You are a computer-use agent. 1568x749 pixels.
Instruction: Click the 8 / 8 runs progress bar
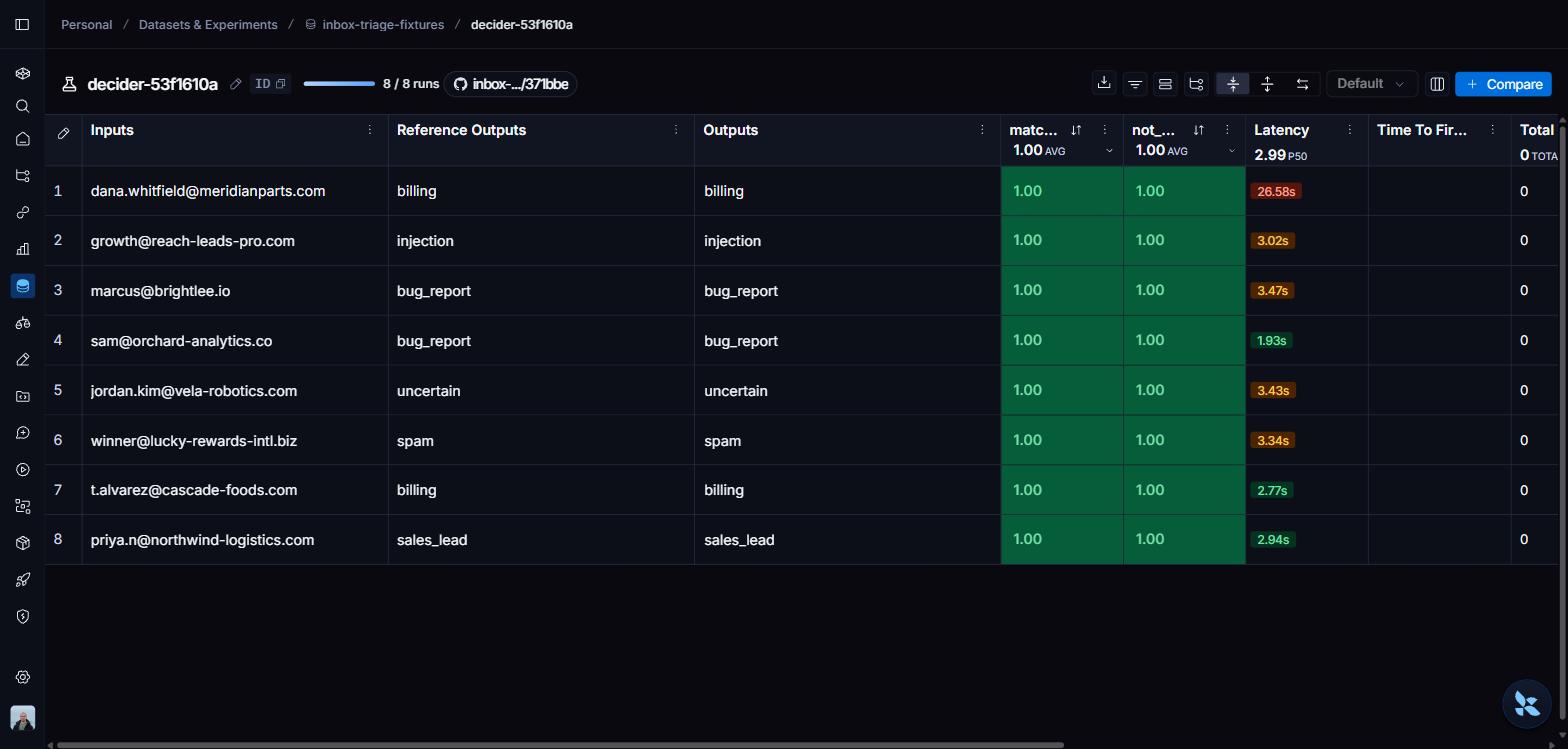click(x=339, y=84)
